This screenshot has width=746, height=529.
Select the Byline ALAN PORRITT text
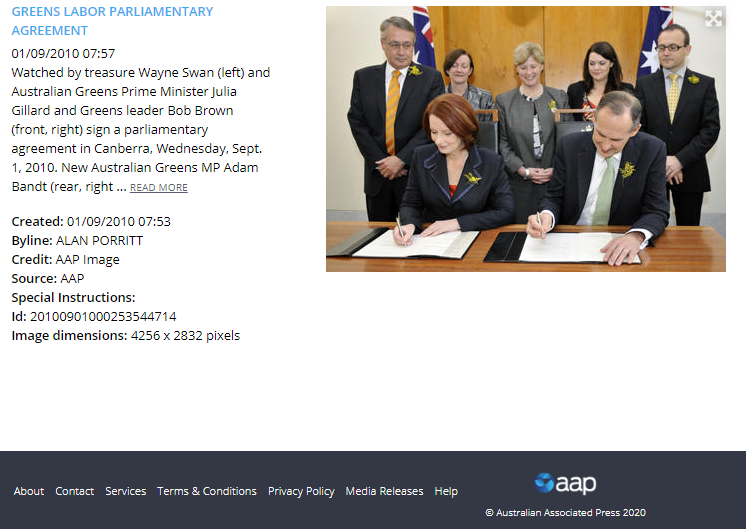77,240
